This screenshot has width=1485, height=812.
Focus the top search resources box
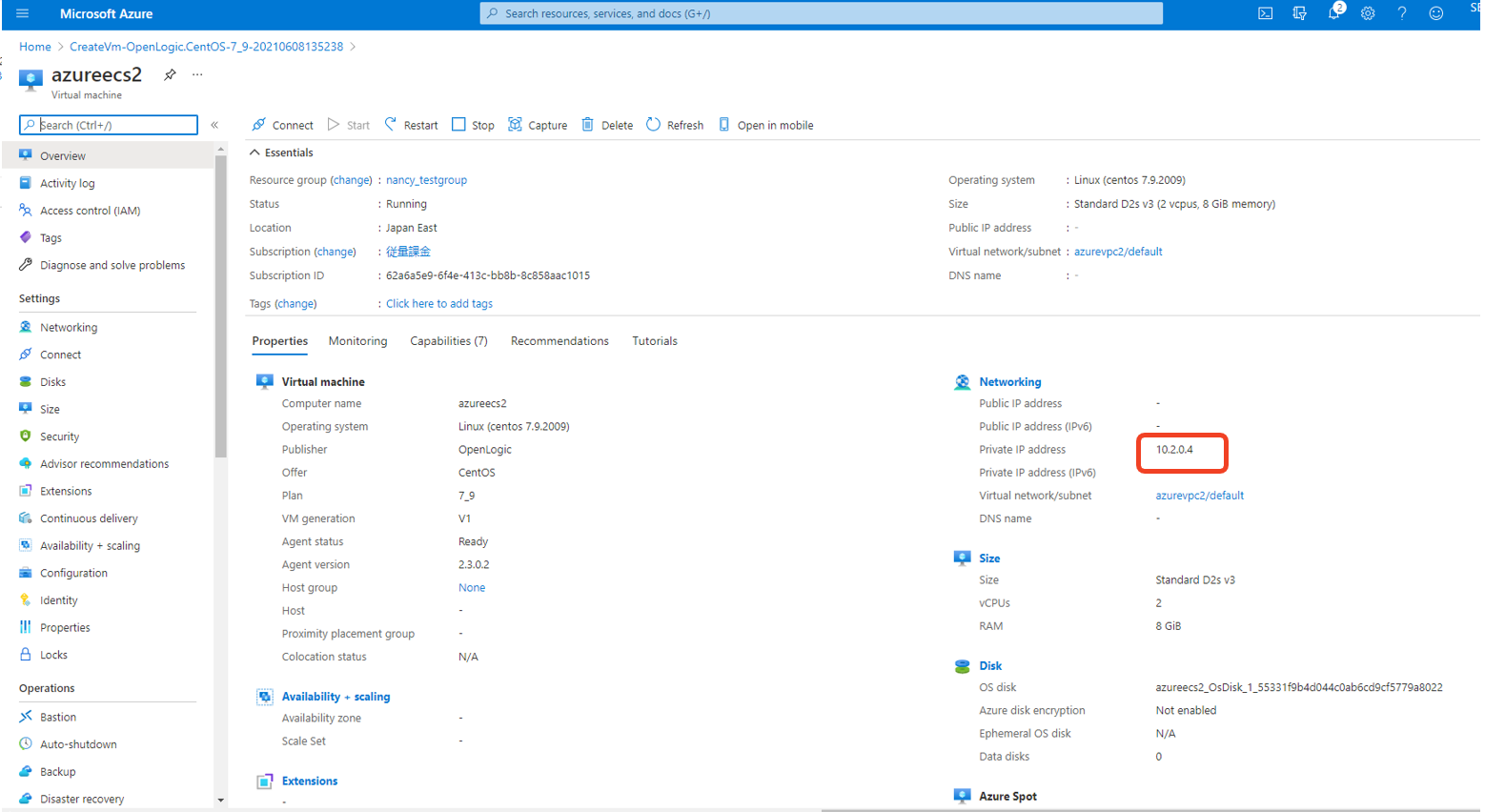coord(821,13)
